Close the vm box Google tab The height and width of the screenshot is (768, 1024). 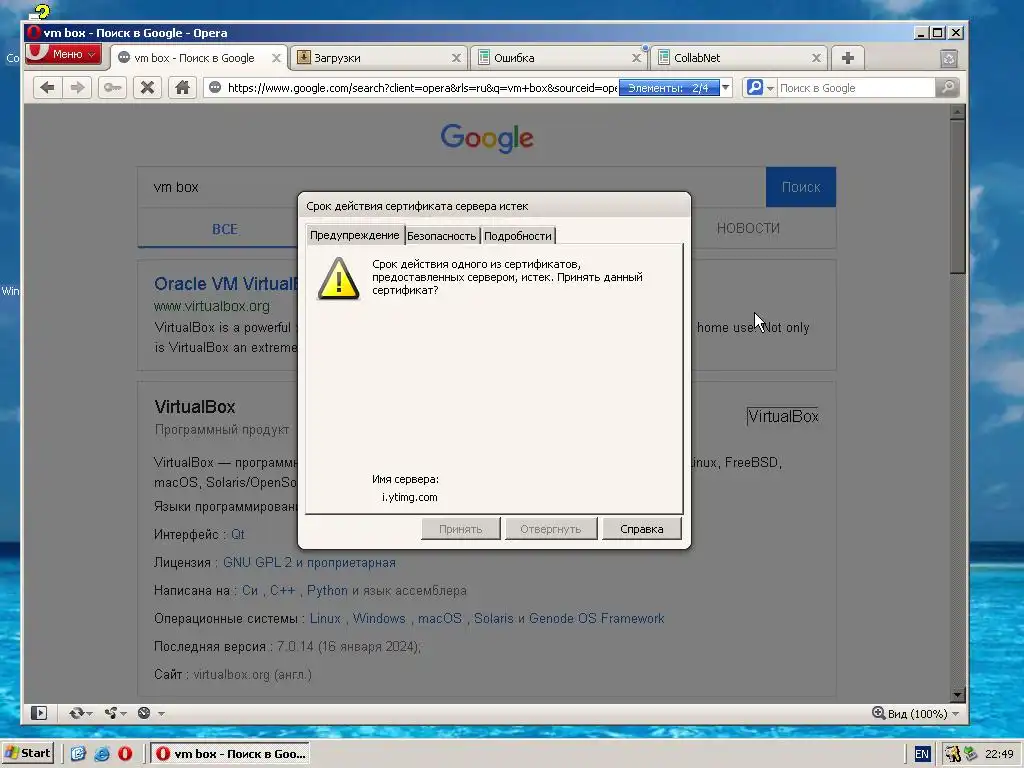(276, 58)
